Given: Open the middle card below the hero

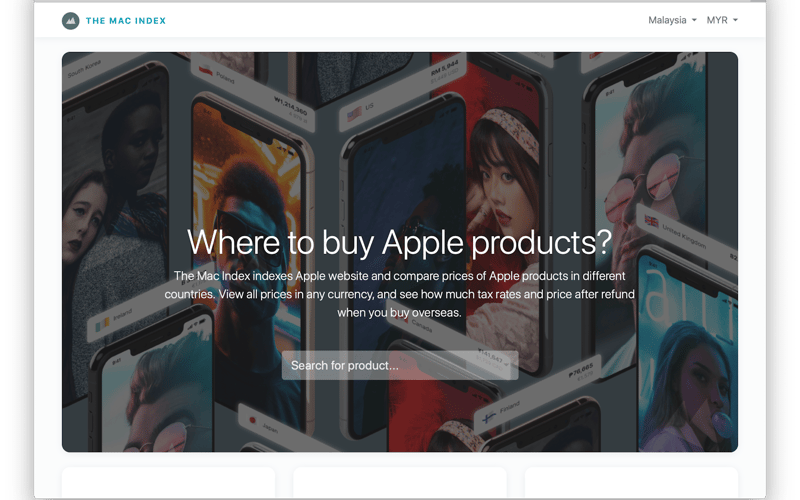Looking at the screenshot, I should [400, 482].
